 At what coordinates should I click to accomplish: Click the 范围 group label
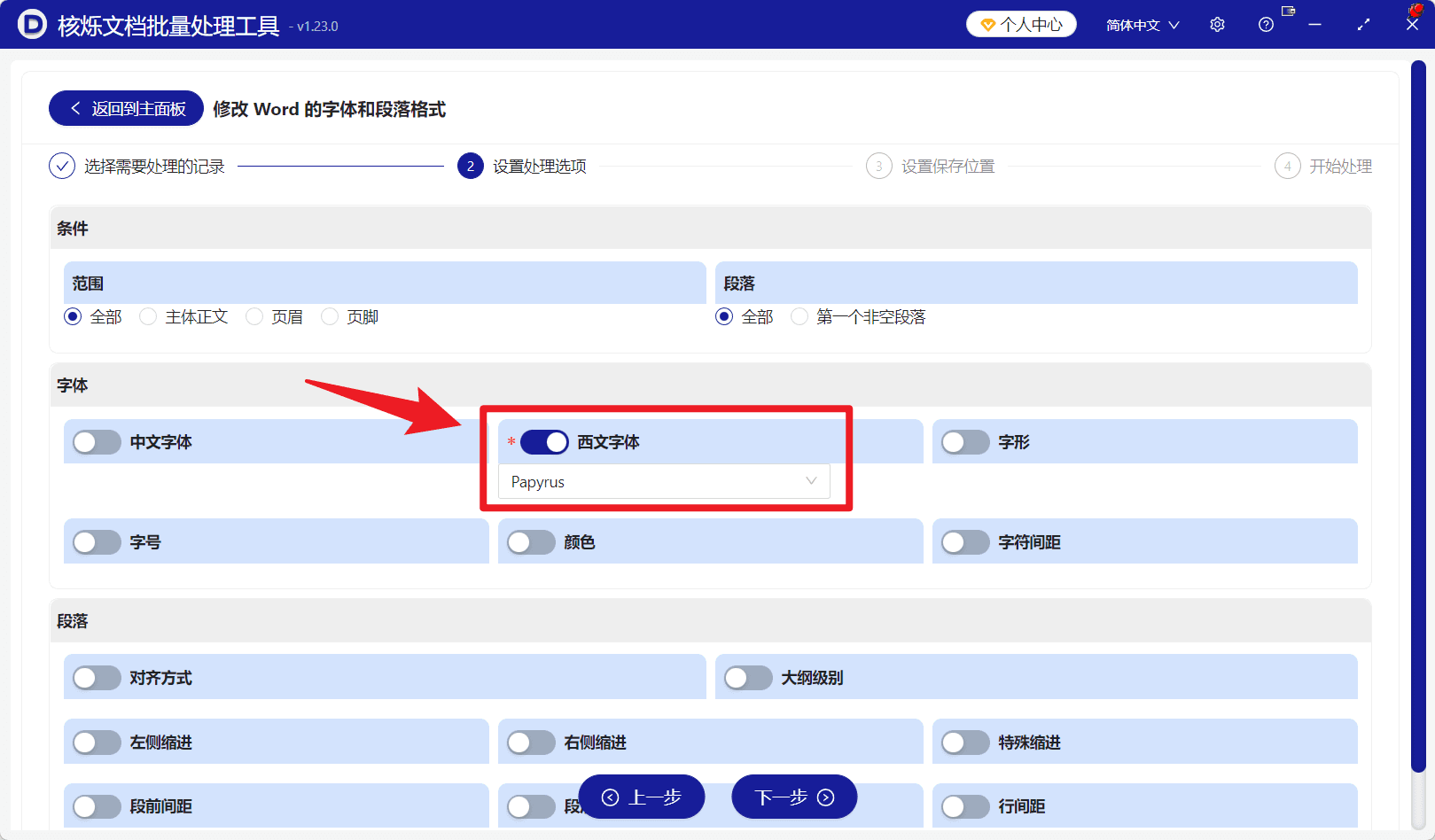pos(88,284)
